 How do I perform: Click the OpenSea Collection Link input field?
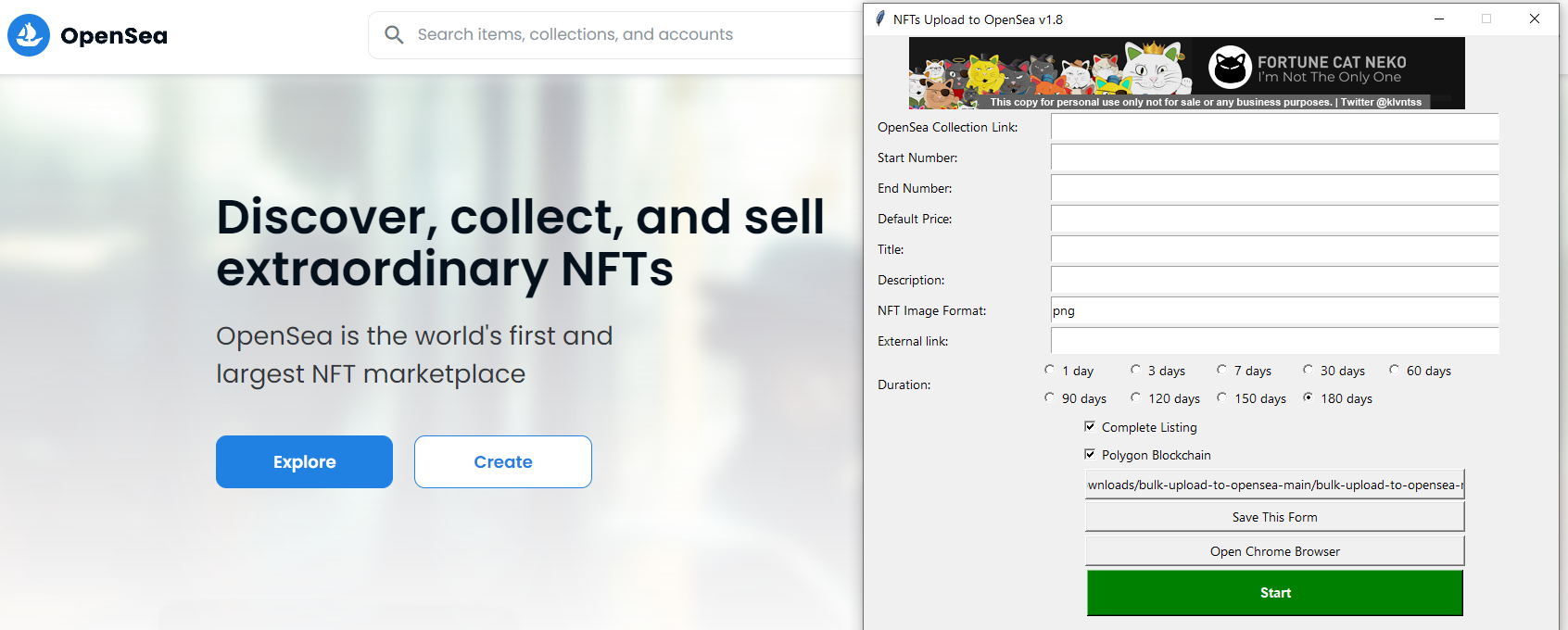[1274, 127]
